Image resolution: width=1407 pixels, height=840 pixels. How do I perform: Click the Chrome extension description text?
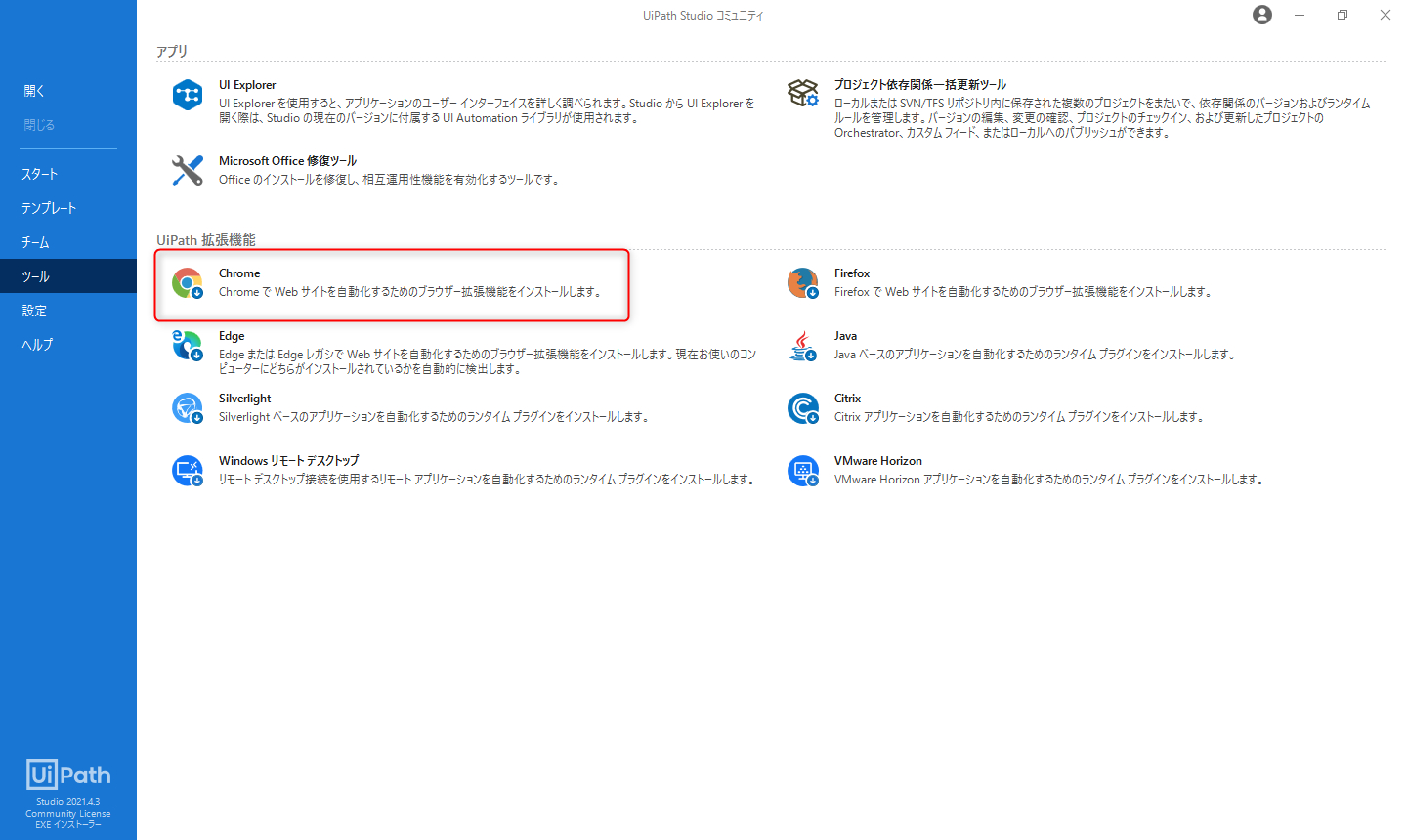(x=410, y=292)
